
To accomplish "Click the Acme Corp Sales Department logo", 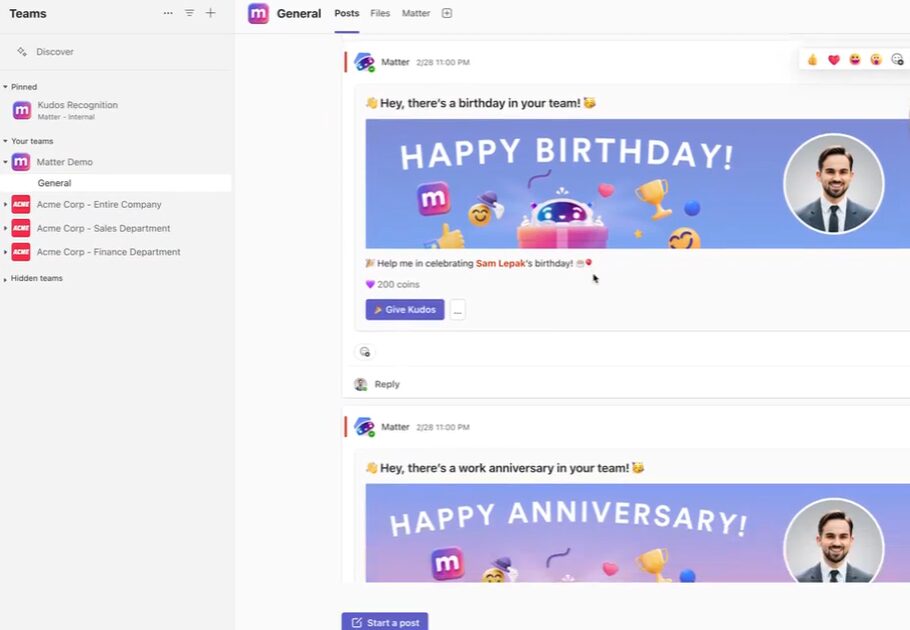I will [x=21, y=228].
